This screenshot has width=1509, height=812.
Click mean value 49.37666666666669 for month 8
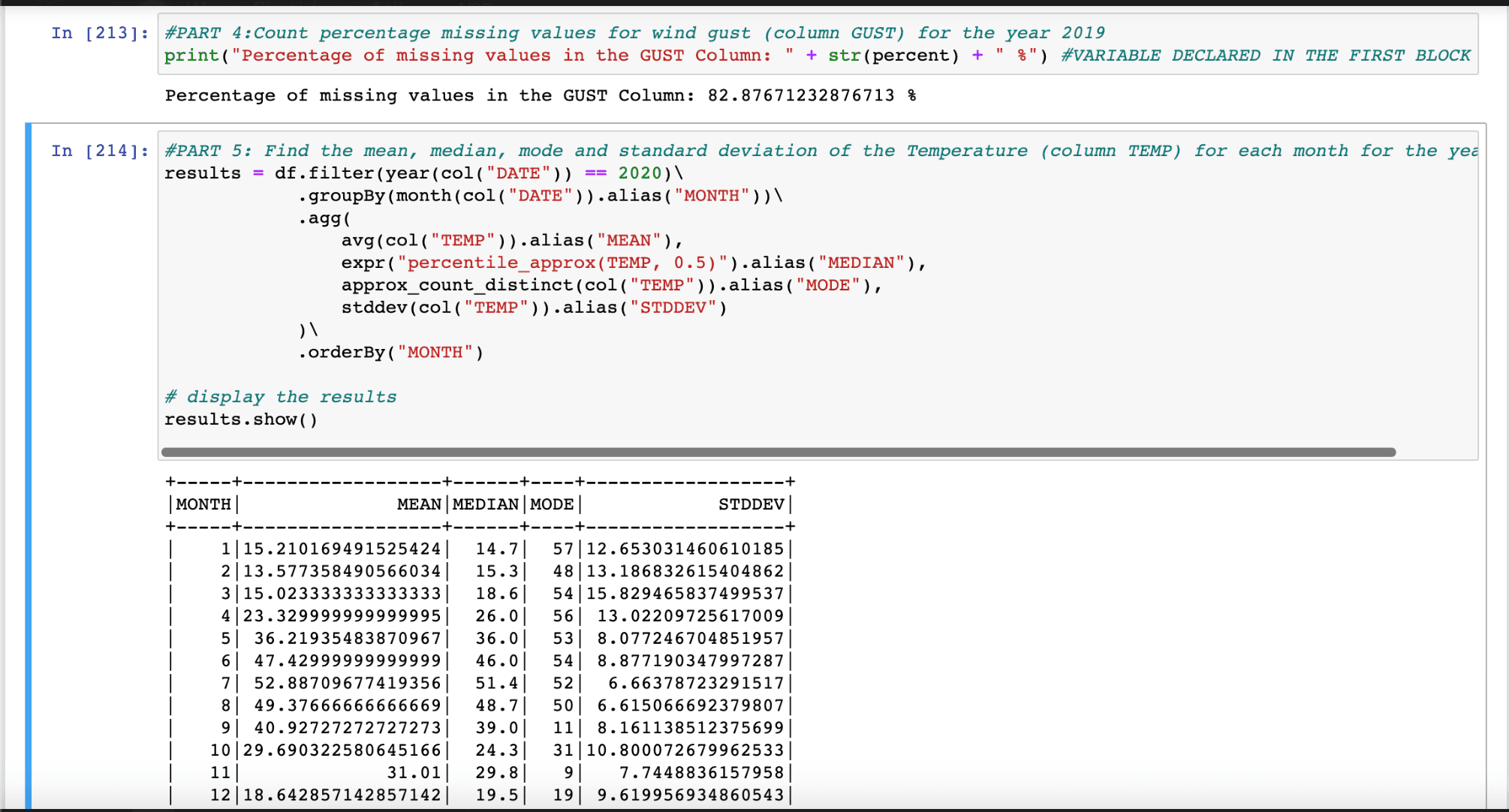348,706
